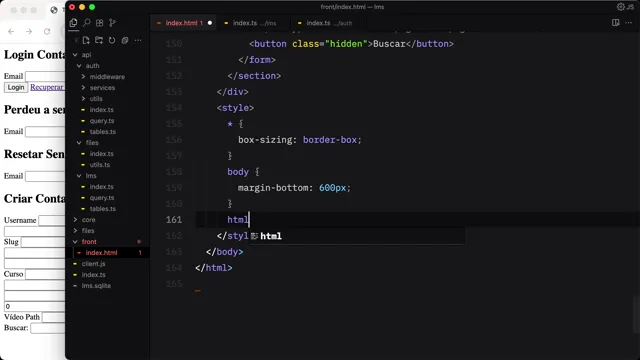Click the Slug input field in browser

click(43, 242)
